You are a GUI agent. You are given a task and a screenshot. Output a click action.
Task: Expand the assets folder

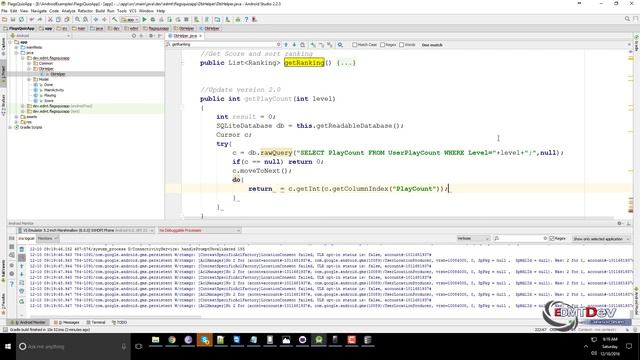coord(16,117)
